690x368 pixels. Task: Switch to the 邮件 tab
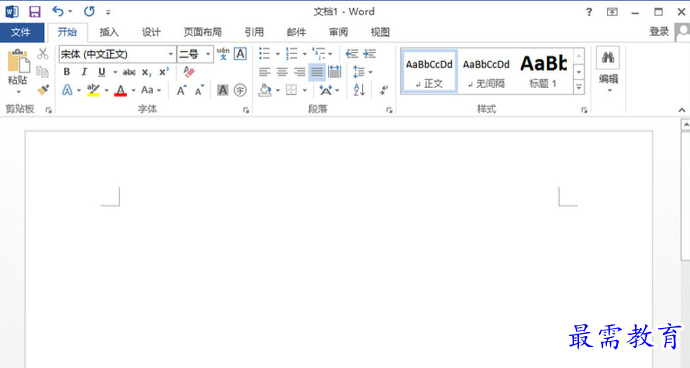point(296,32)
